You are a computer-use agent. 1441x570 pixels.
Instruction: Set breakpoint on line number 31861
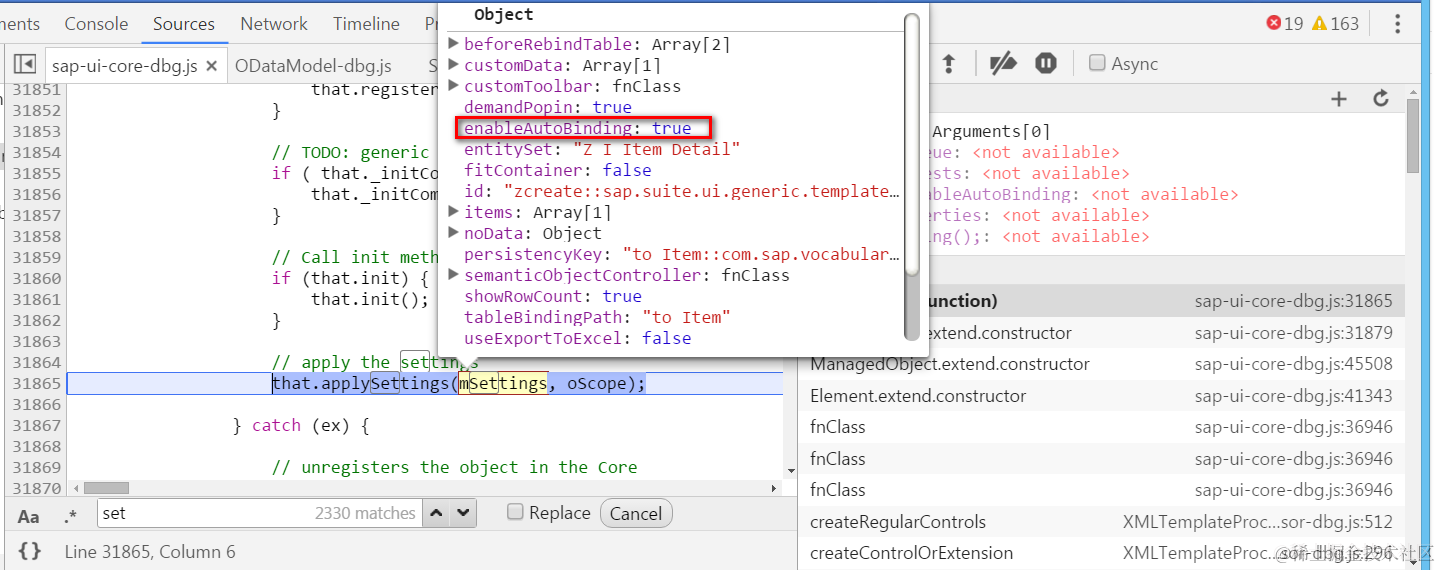pyautogui.click(x=36, y=299)
